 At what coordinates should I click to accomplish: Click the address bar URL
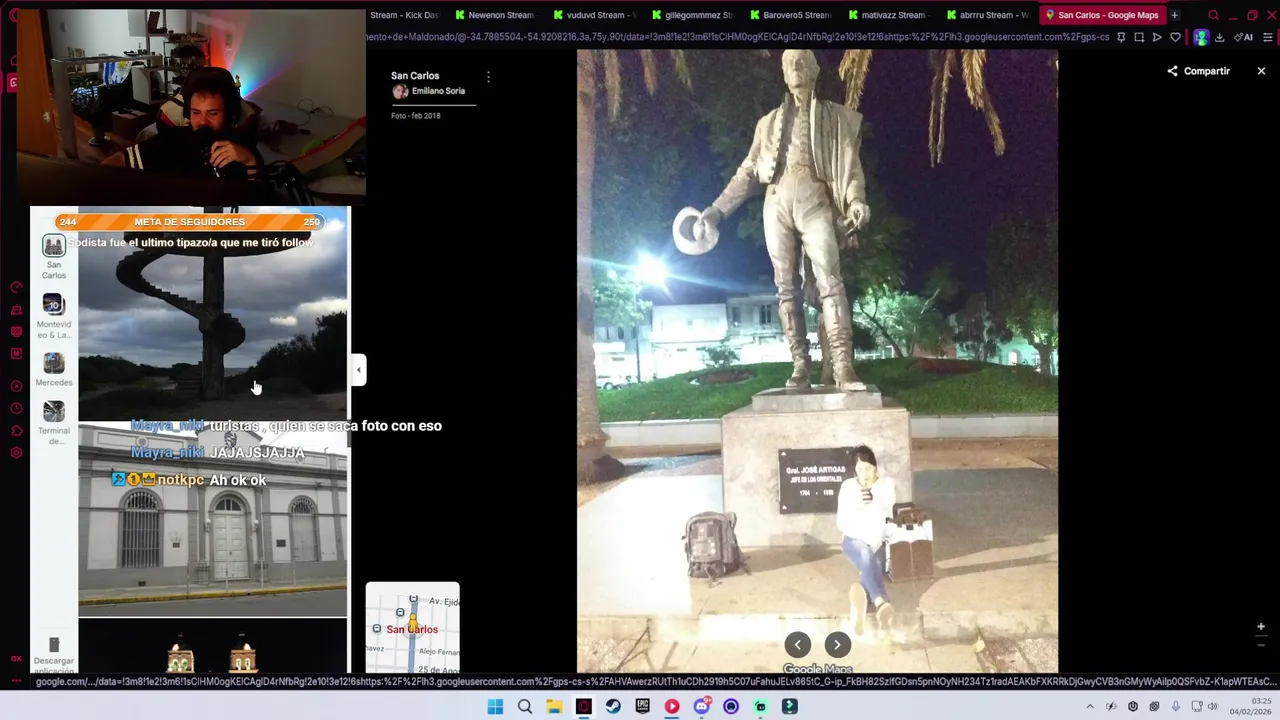[x=738, y=37]
